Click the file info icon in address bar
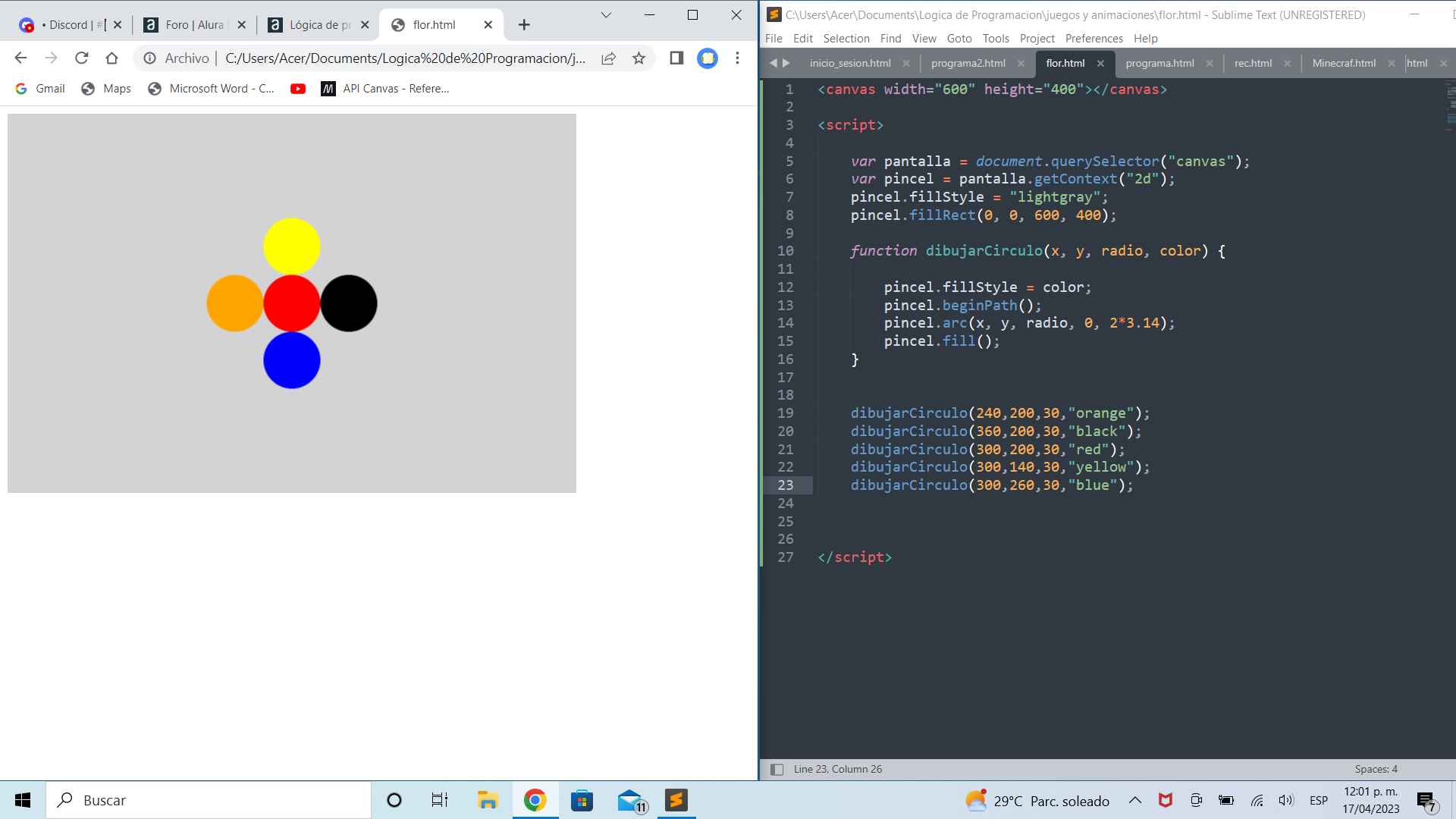Image resolution: width=1456 pixels, height=819 pixels. pos(150,58)
